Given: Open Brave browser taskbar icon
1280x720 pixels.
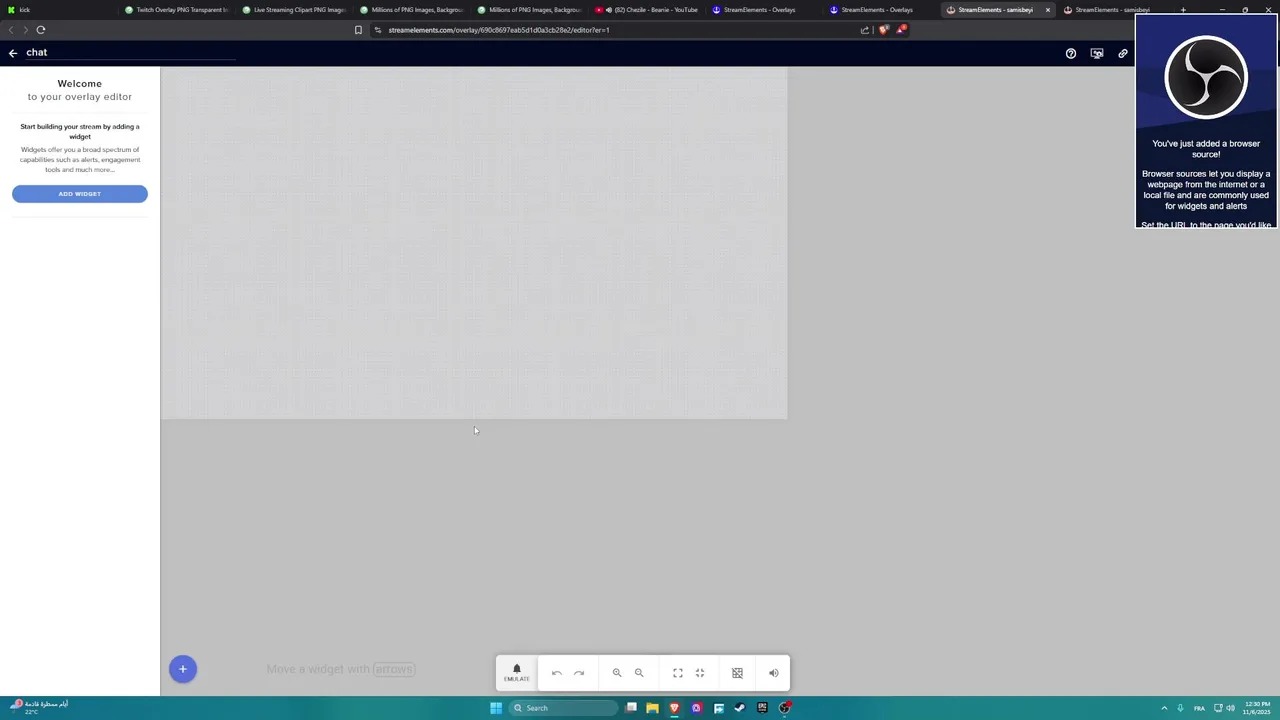Looking at the screenshot, I should tap(674, 708).
